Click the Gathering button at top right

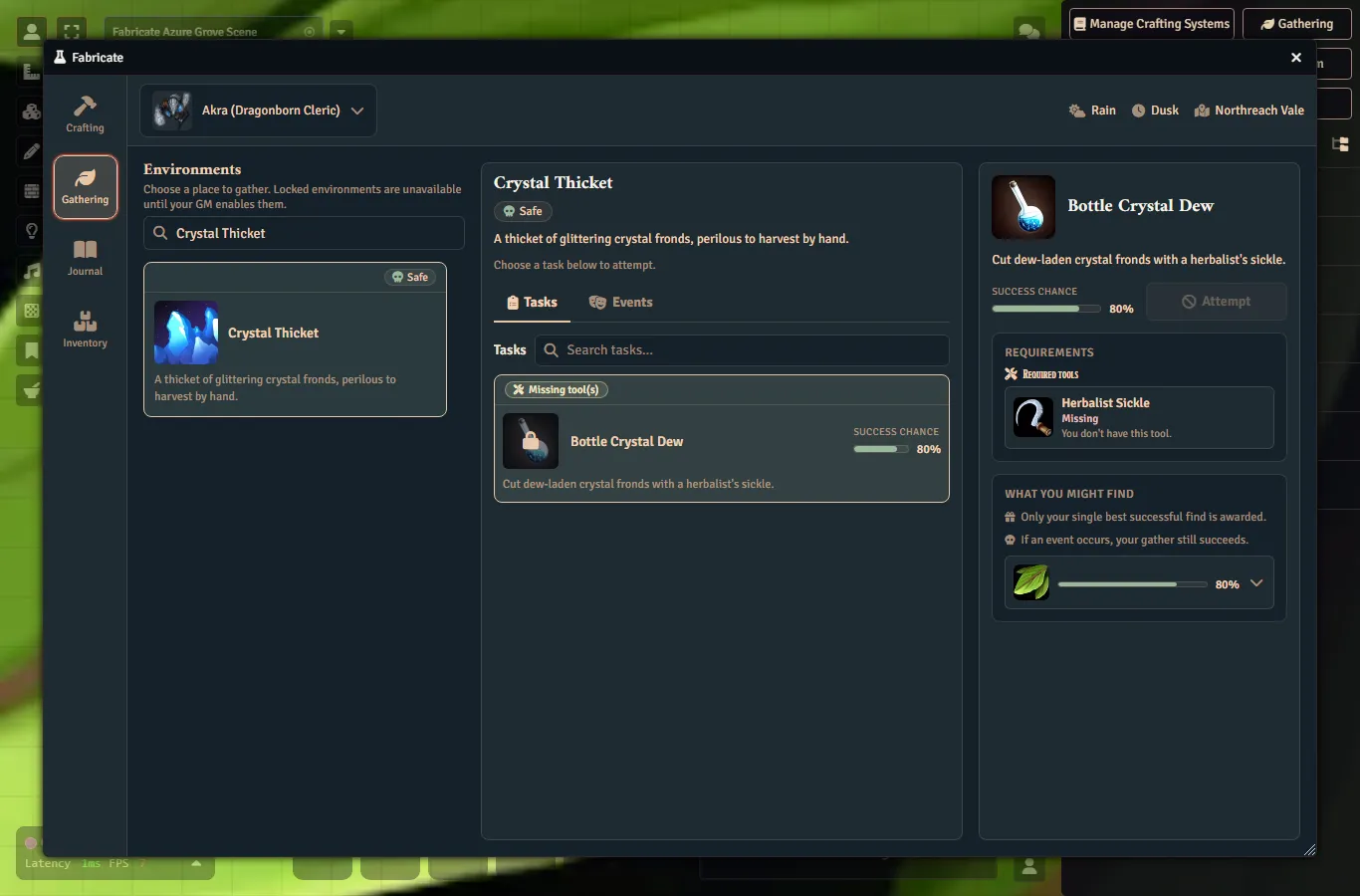pyautogui.click(x=1297, y=24)
